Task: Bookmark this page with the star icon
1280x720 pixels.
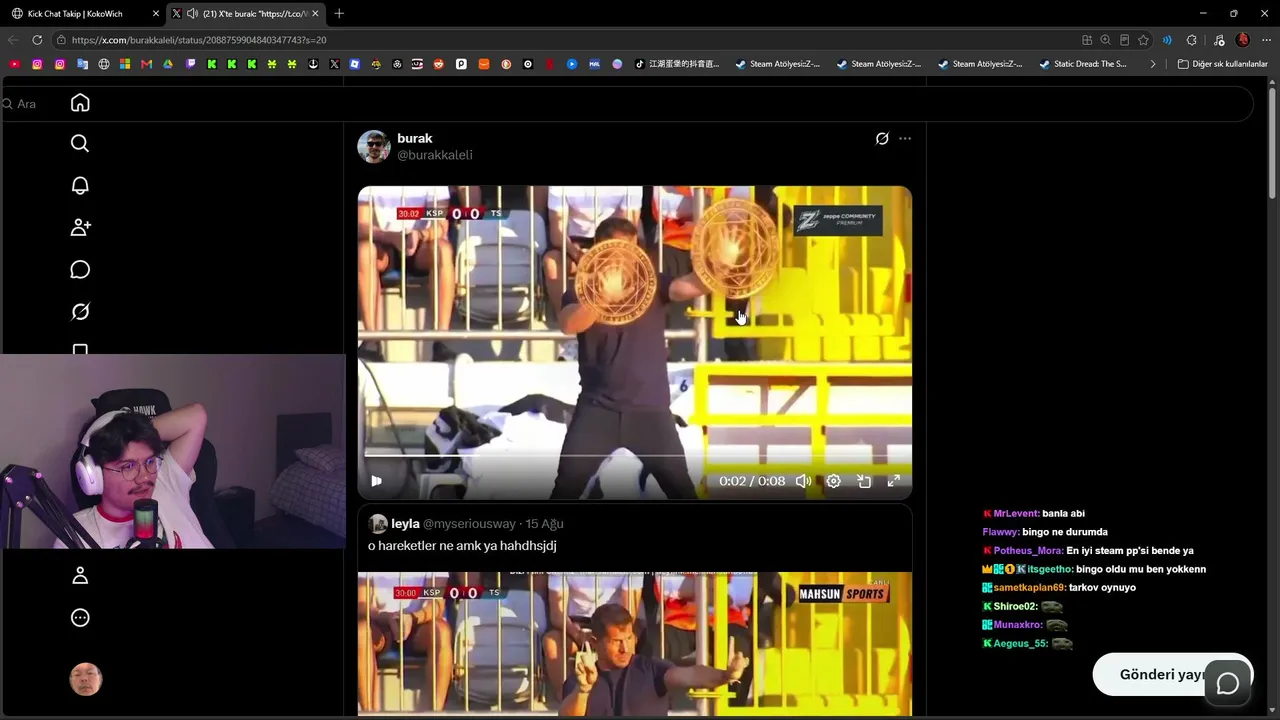Action: (x=1143, y=40)
